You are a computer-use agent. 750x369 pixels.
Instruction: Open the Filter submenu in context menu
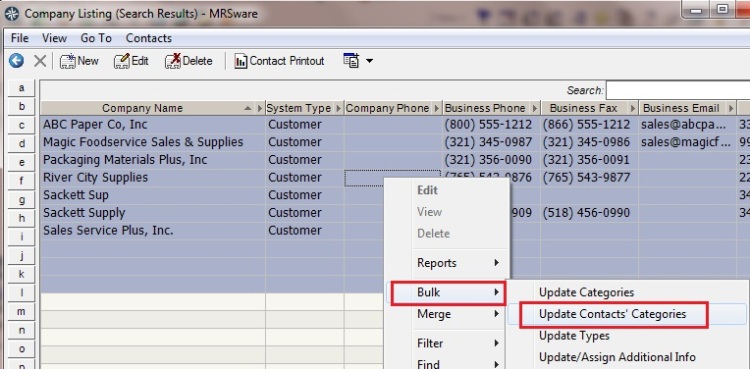tap(447, 343)
